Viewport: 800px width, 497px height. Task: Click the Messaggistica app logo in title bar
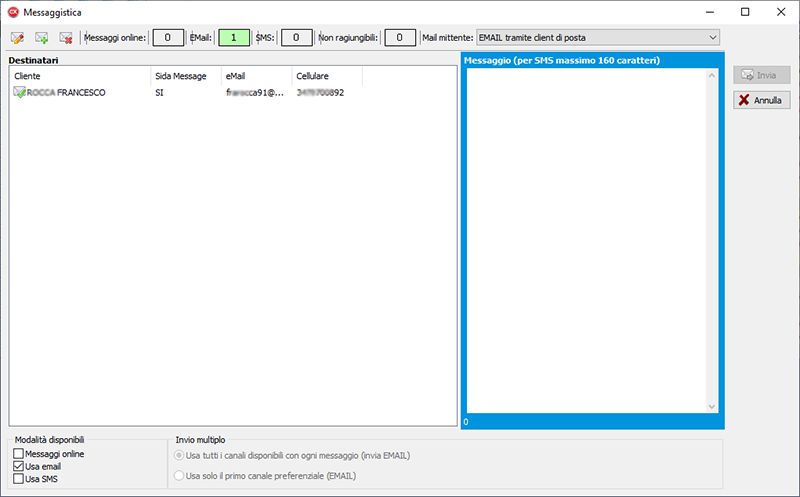(14, 12)
